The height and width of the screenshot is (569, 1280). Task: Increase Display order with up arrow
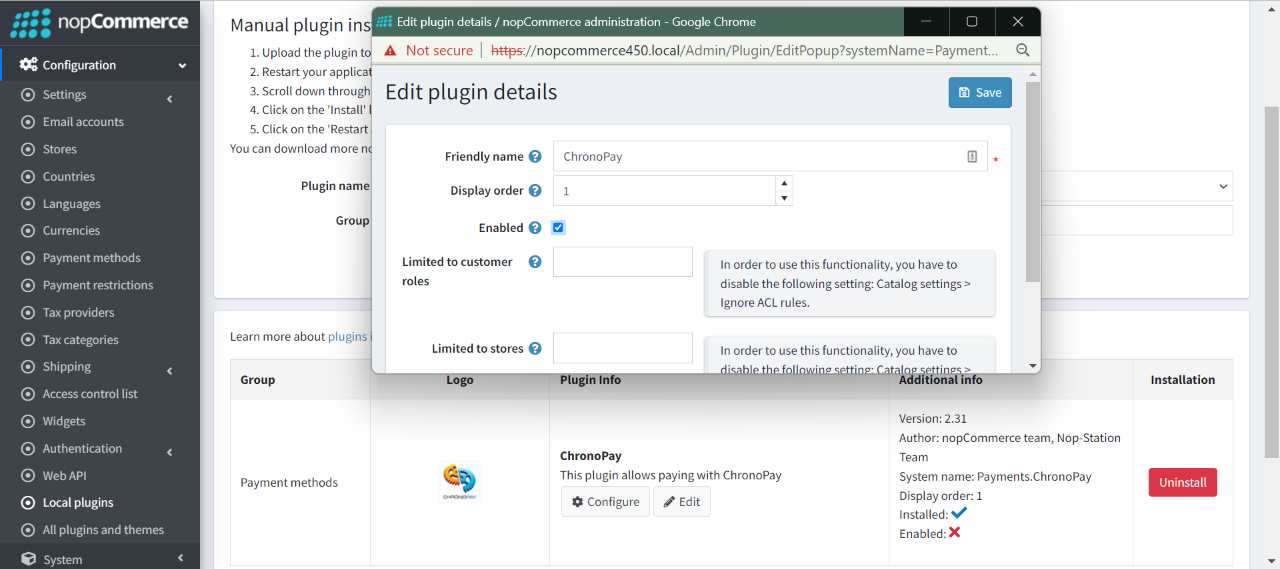point(784,183)
